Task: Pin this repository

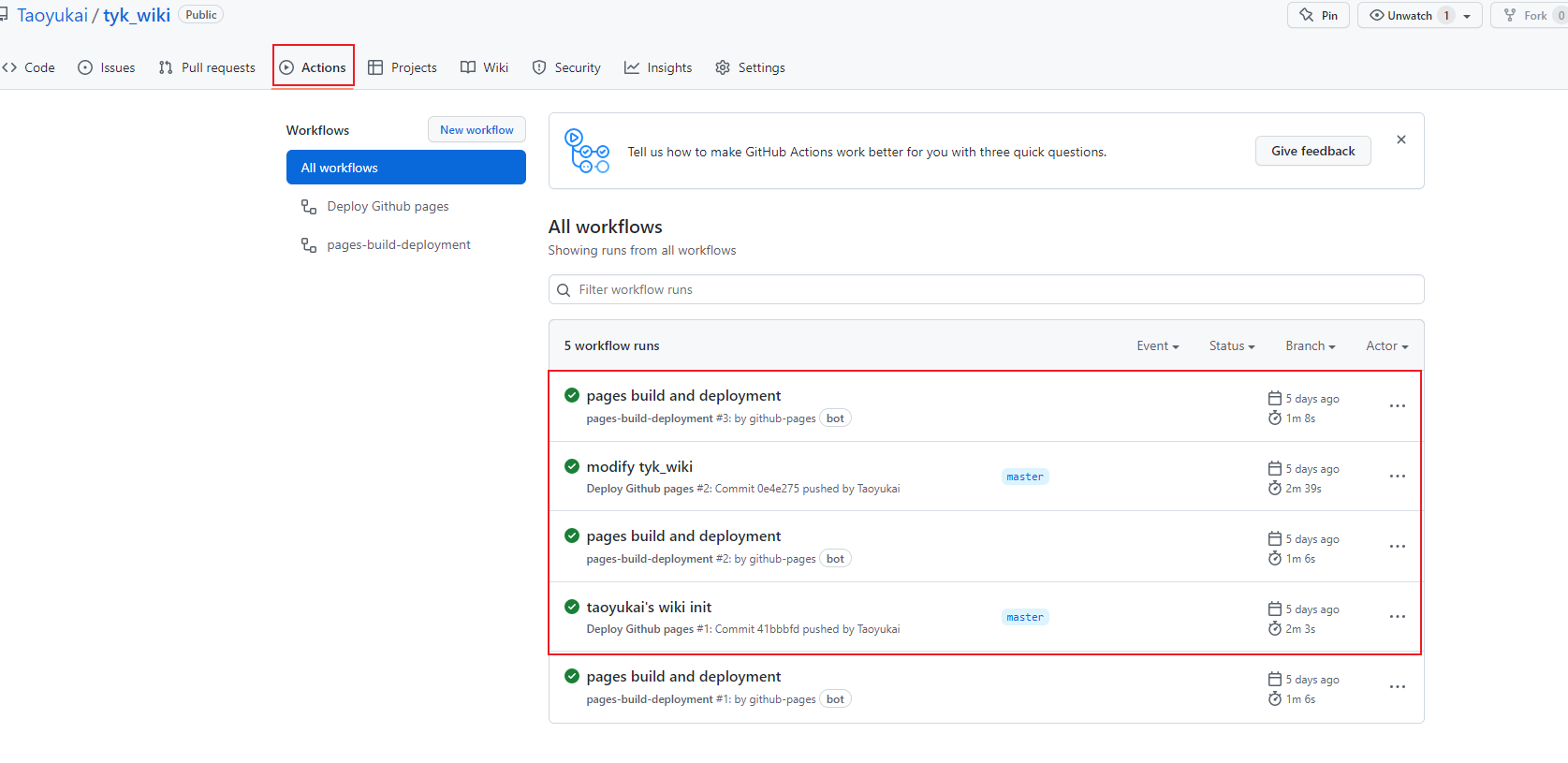Action: [x=1318, y=15]
